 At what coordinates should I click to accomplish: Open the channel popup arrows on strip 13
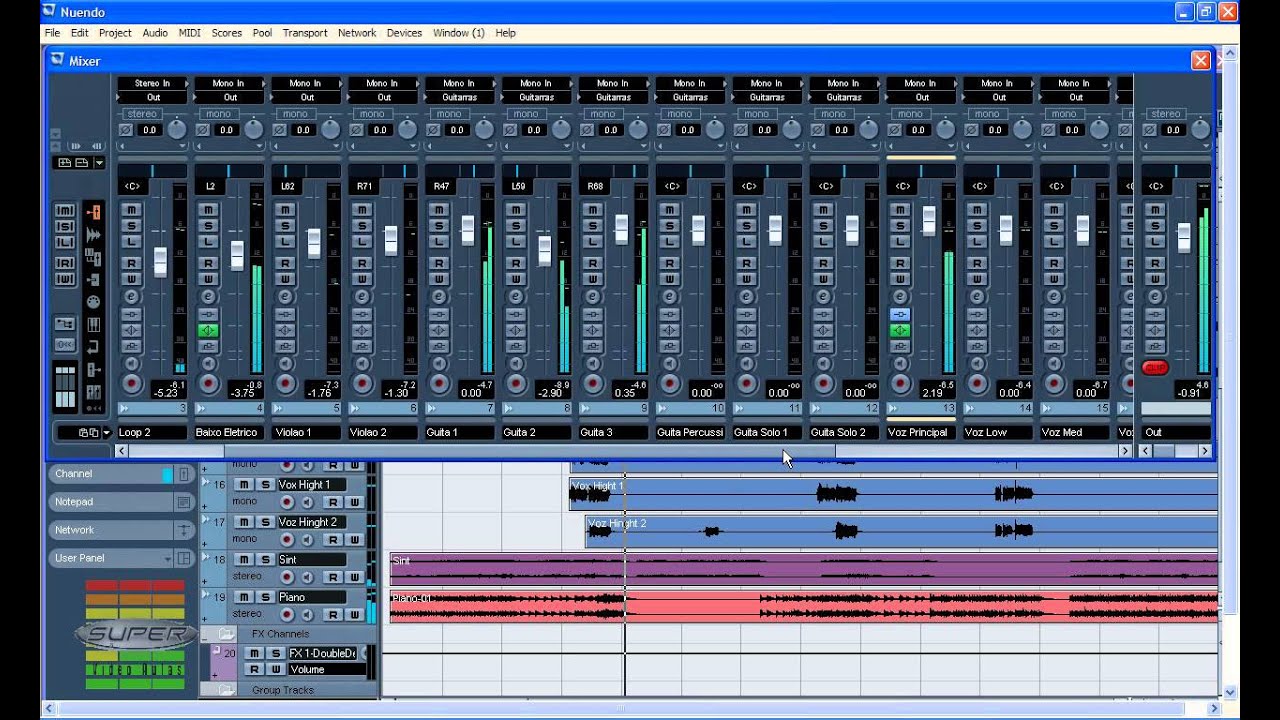pos(893,408)
